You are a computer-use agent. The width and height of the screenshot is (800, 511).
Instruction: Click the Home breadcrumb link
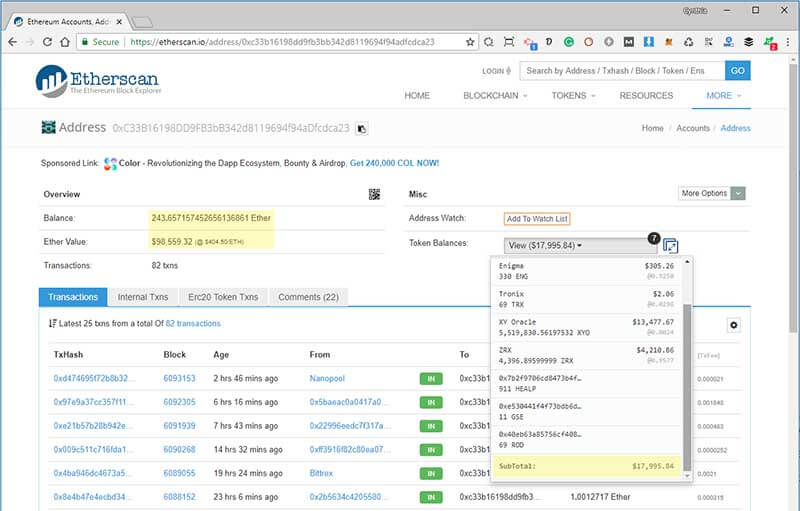[653, 128]
